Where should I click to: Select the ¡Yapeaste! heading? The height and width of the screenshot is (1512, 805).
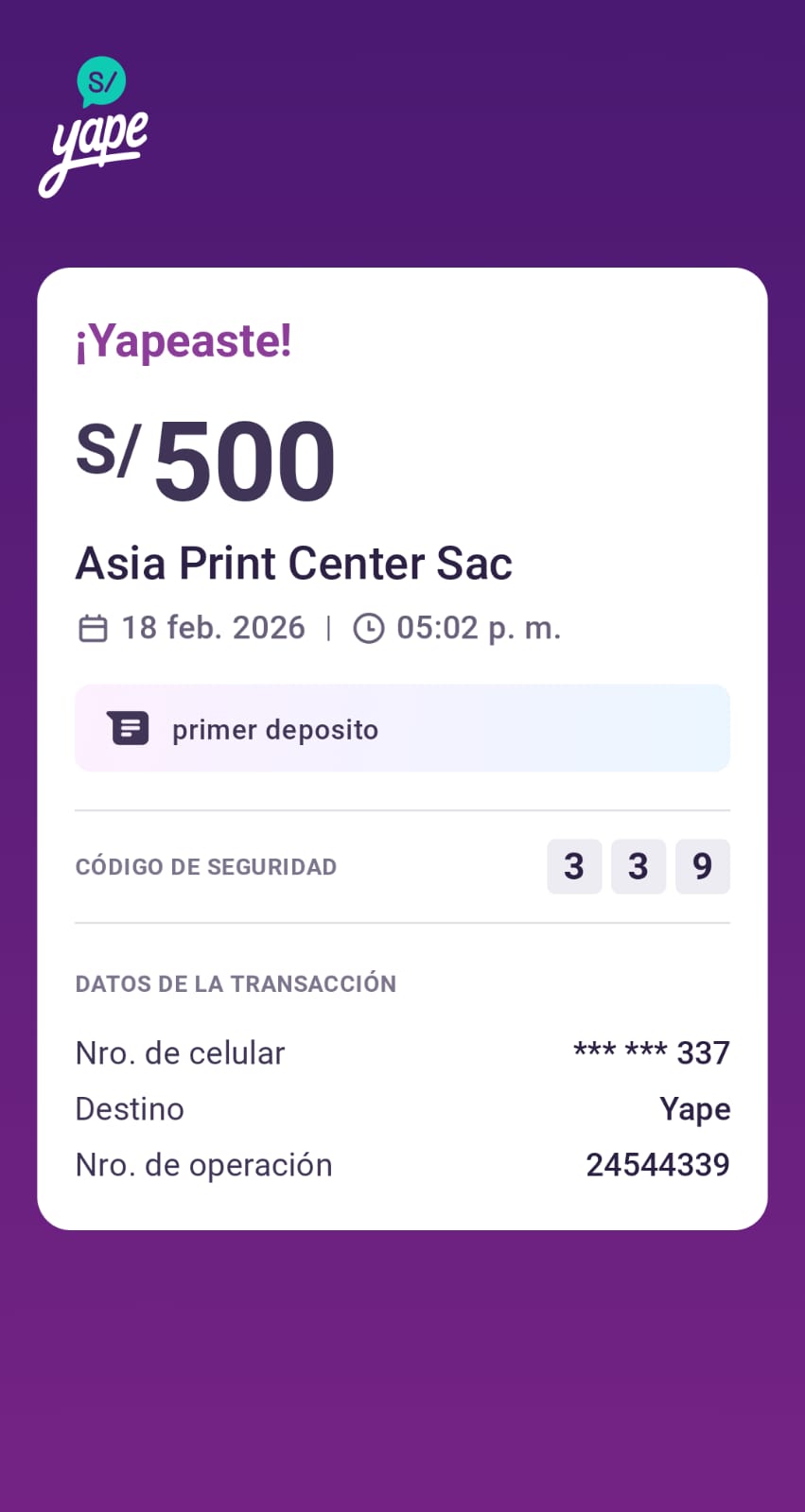pyautogui.click(x=184, y=341)
